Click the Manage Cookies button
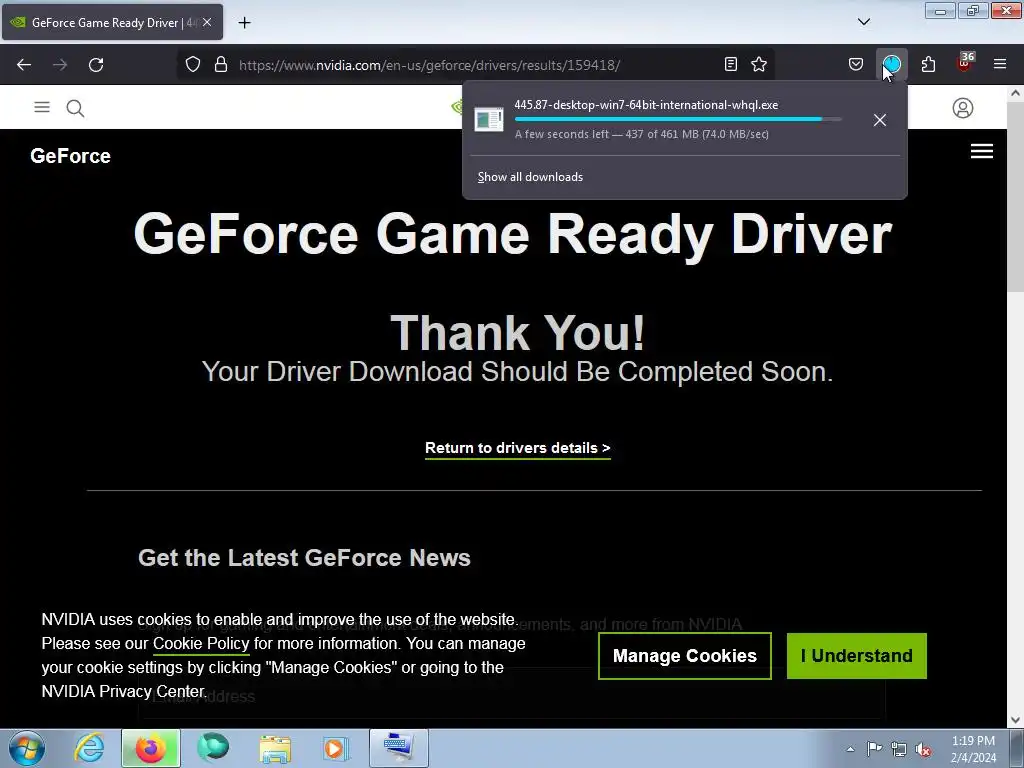Image resolution: width=1024 pixels, height=768 pixels. tap(684, 656)
